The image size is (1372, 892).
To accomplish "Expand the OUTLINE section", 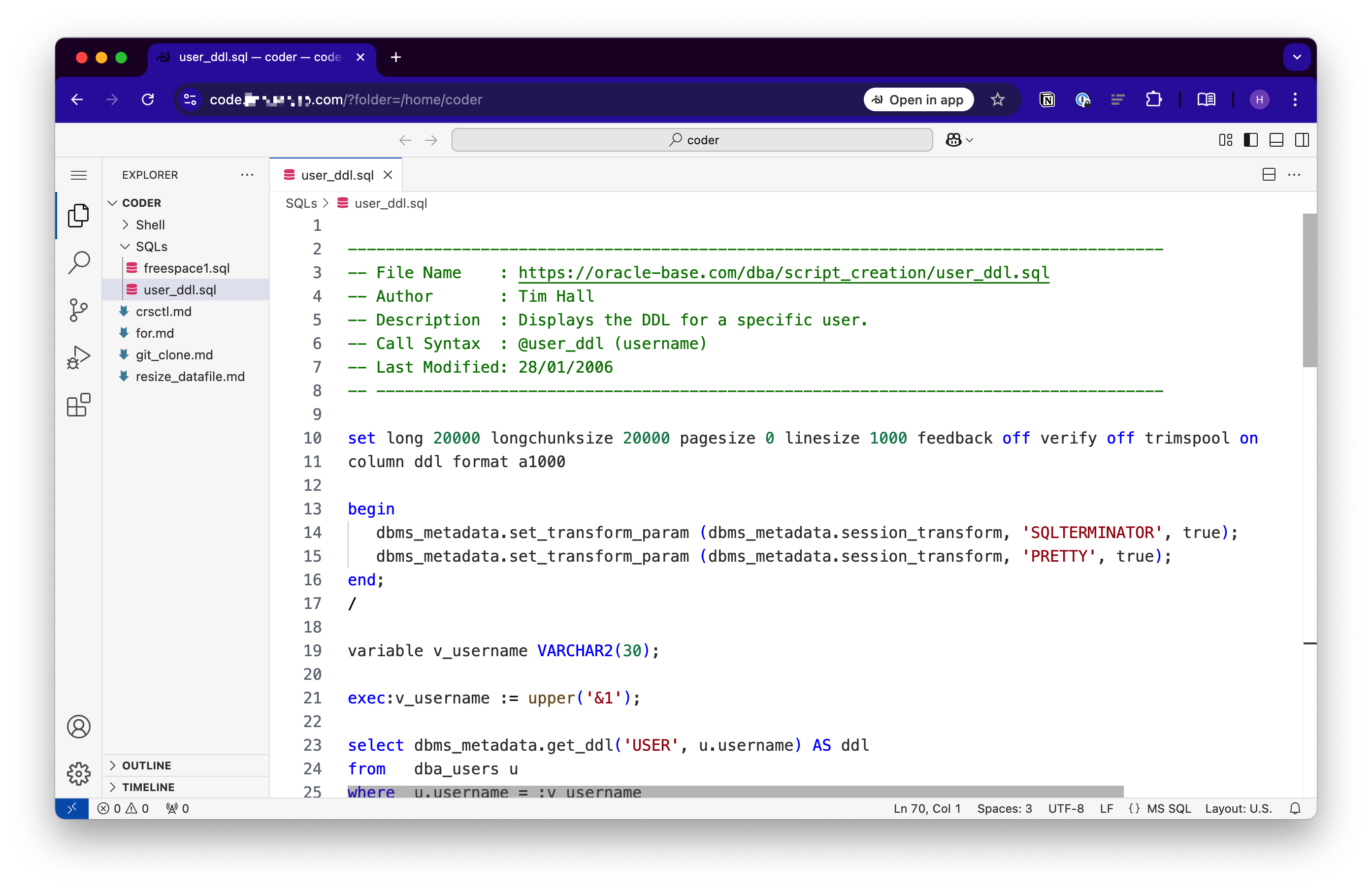I will coord(146,765).
